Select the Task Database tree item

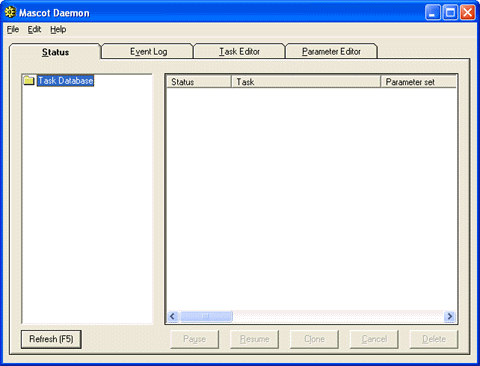[65, 81]
